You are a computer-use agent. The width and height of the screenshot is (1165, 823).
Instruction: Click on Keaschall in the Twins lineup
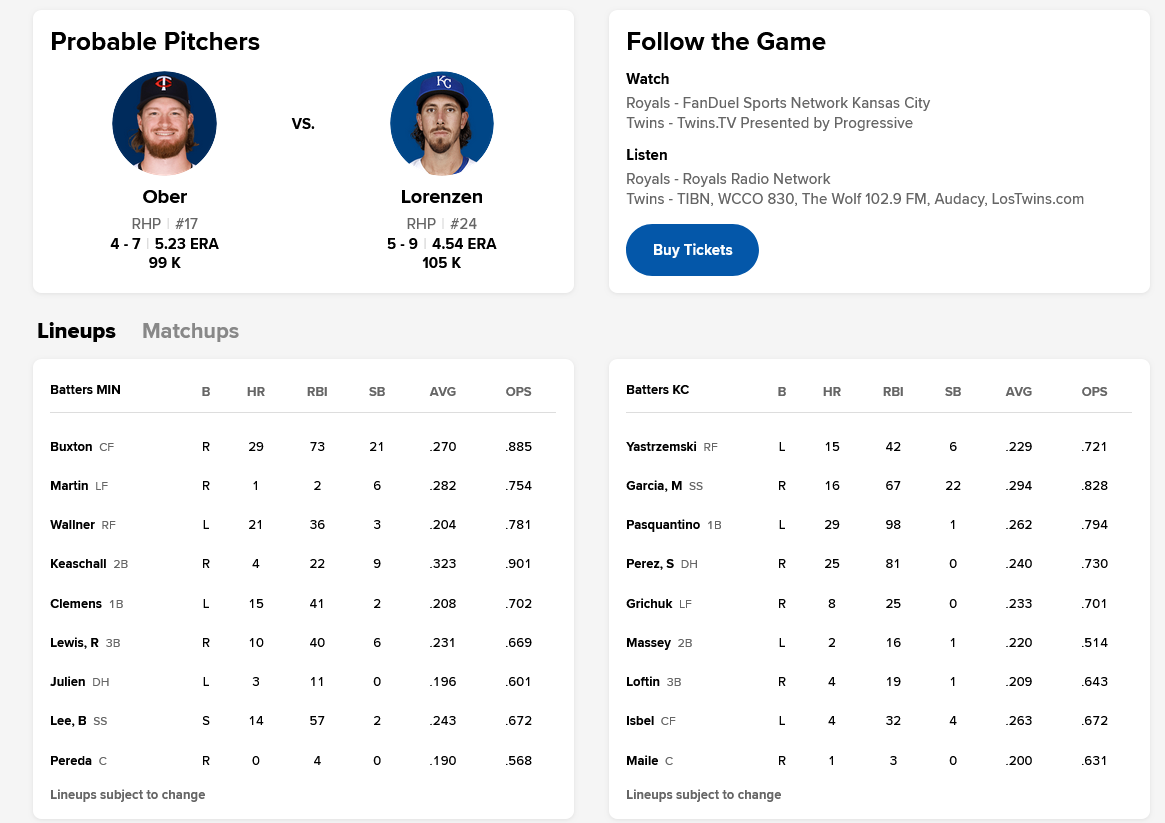coord(78,564)
